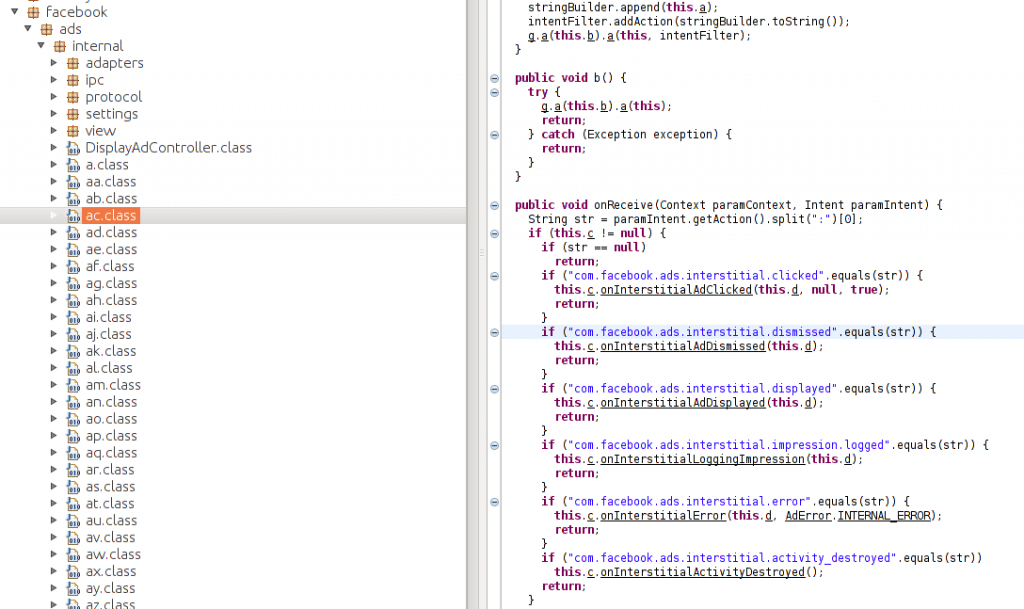1024x609 pixels.
Task: Click the DisplayAdController.class file icon
Action: 73,148
